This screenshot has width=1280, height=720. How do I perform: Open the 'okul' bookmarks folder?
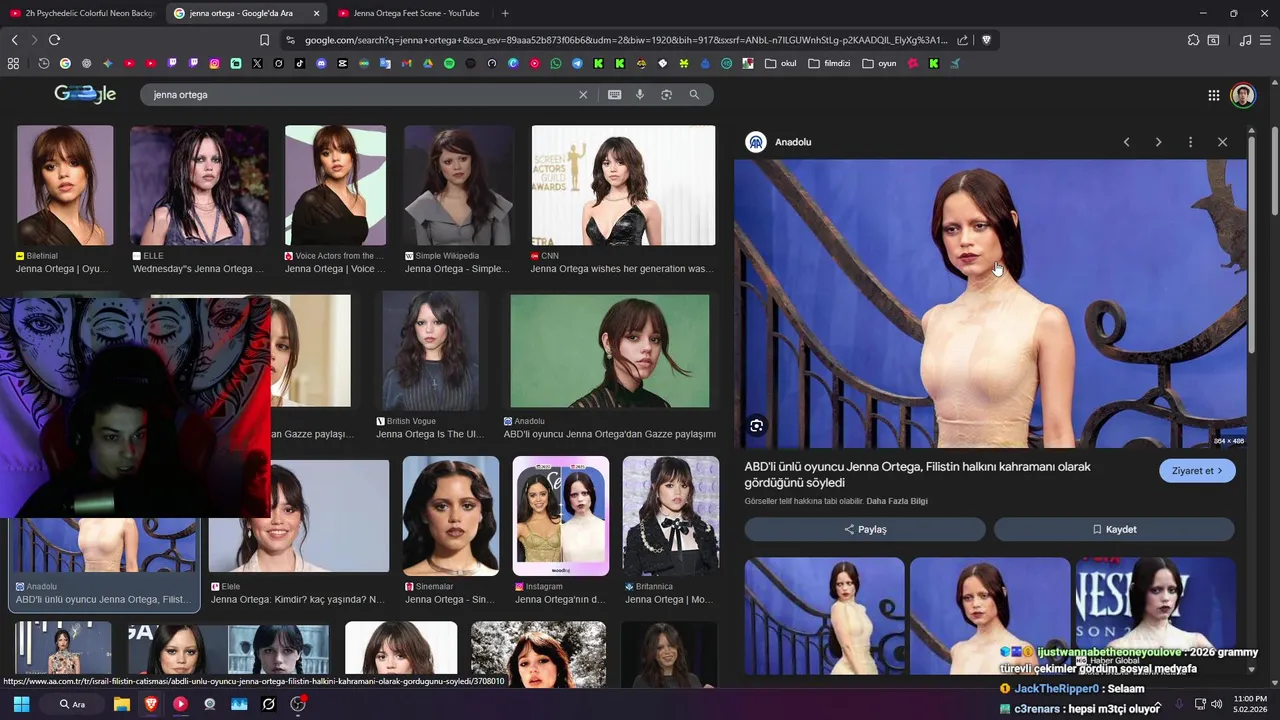click(781, 63)
